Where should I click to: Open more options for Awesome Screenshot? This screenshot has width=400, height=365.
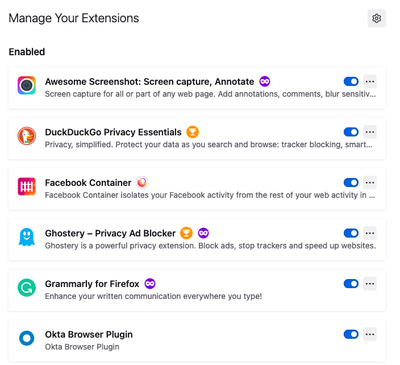tap(370, 81)
